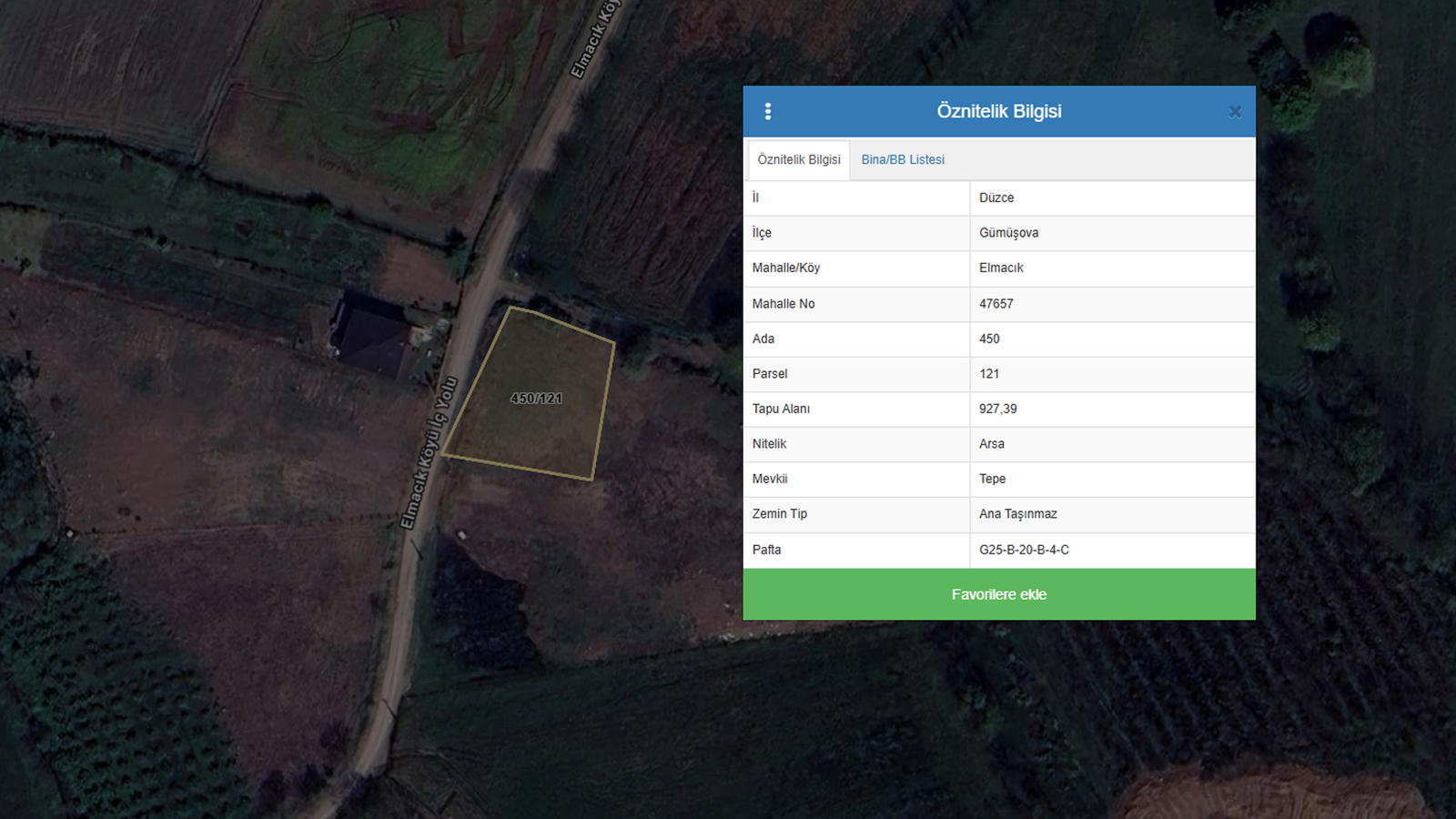Select the Gümüşova value in the İlçe row
Screen dimensions: 1456x819
coord(1008,233)
